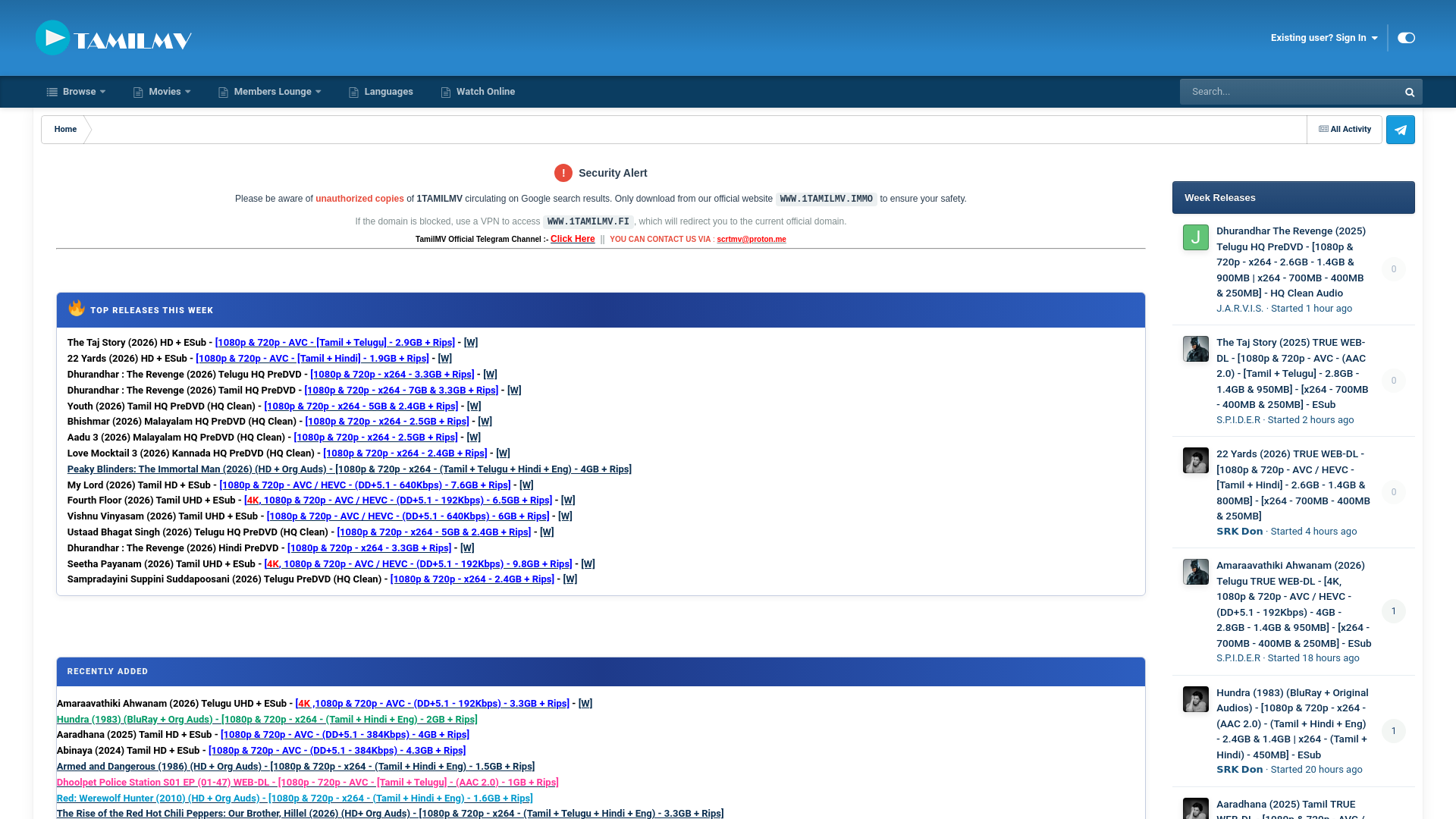Open Red: Werewolf Hunter (2010) link
Viewport: 1456px width, 819px height.
click(x=295, y=799)
